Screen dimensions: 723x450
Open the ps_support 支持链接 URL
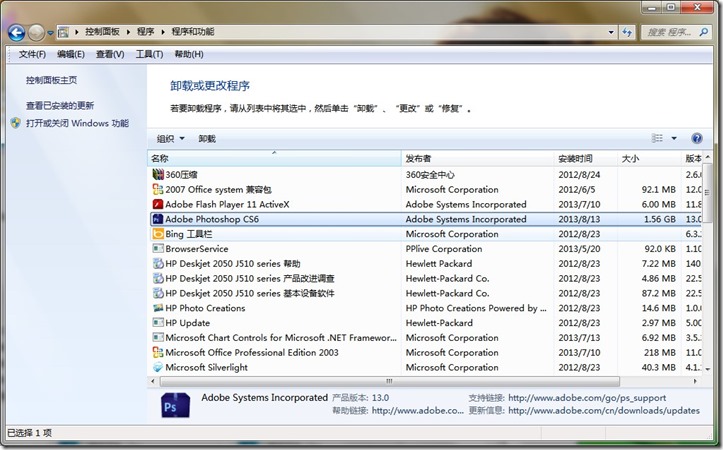pyautogui.click(x=587, y=397)
